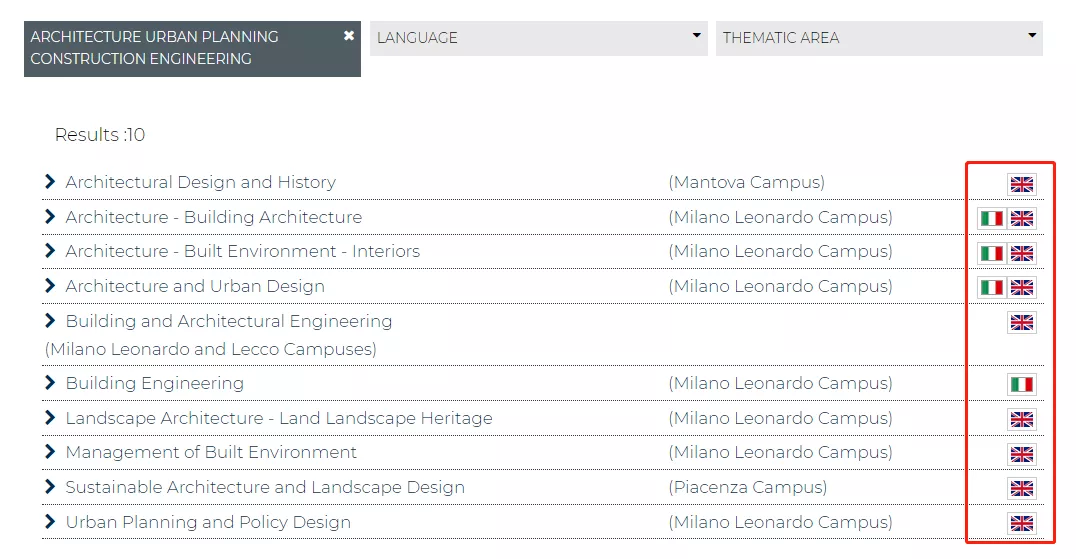Click UK flag for Urban Planning and Policy Design
The image size is (1076, 559).
coord(1021,524)
